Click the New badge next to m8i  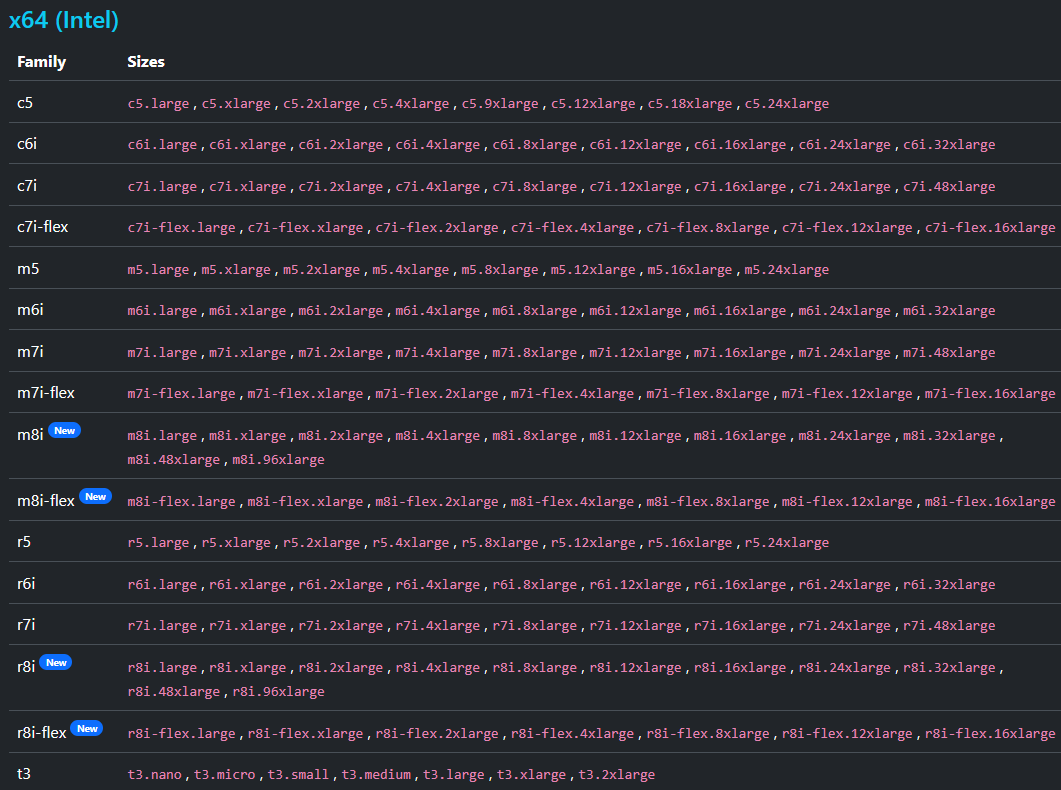[64, 431]
